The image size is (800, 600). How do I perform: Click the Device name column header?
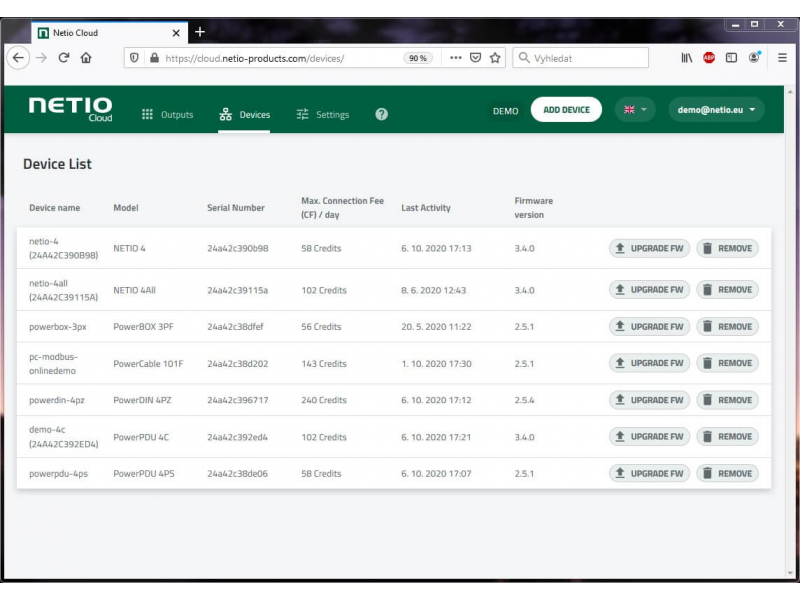click(x=55, y=208)
